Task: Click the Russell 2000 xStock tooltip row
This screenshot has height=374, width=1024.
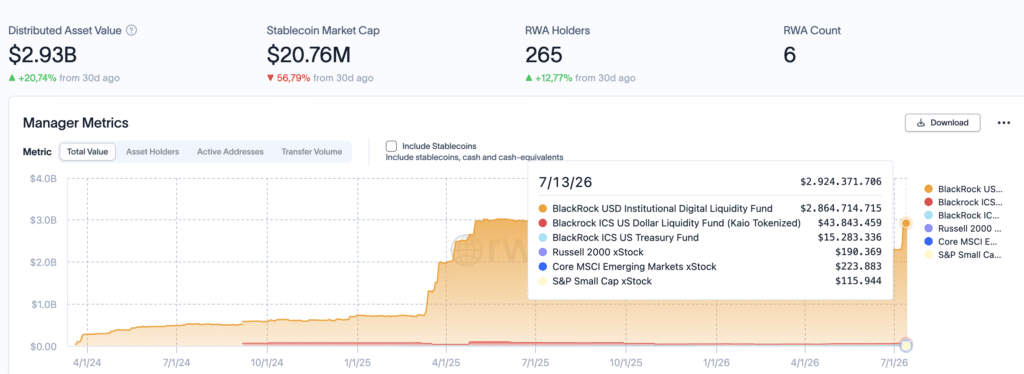Action: [x=711, y=252]
